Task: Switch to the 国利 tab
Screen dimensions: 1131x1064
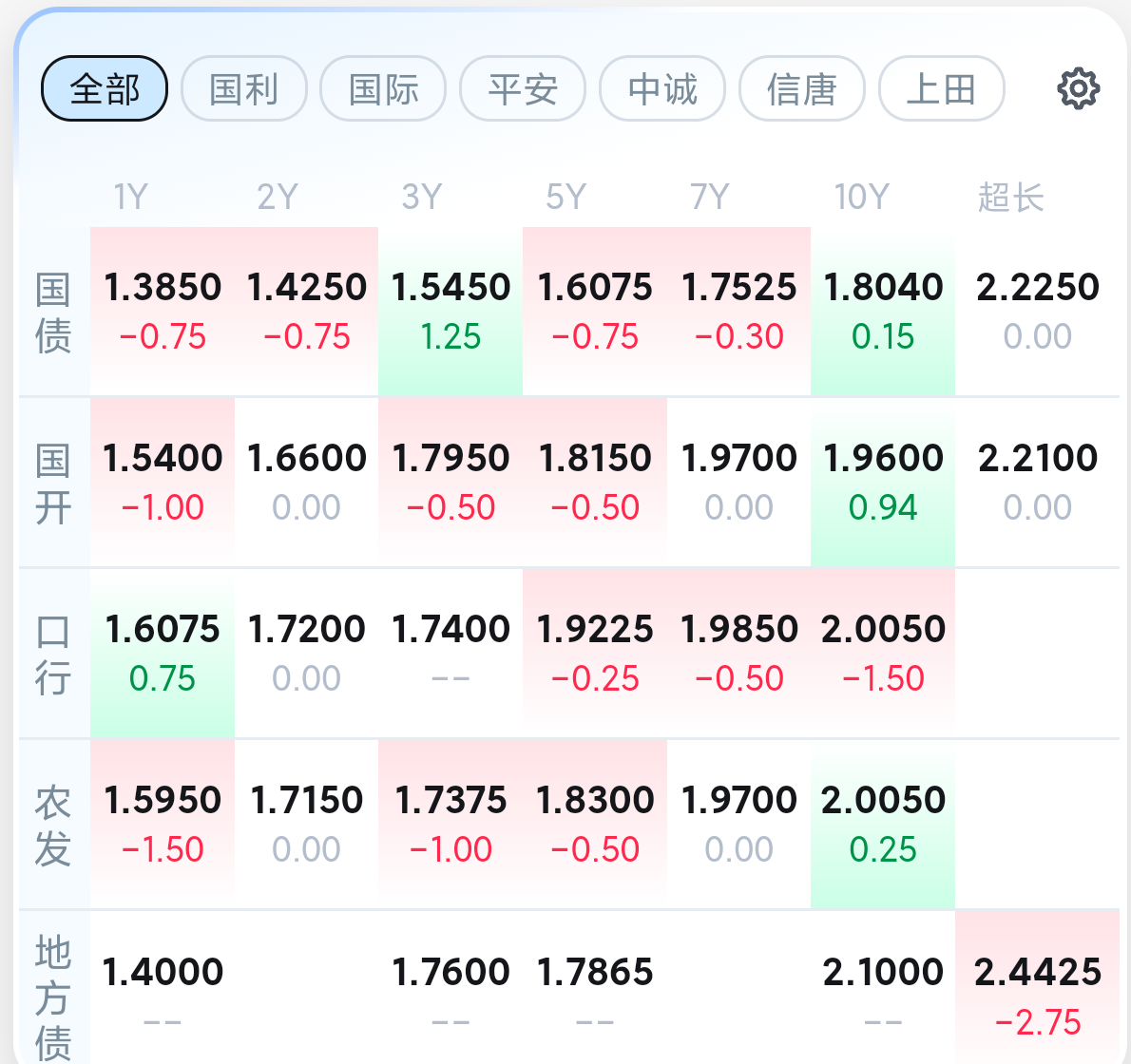Action: [x=244, y=89]
